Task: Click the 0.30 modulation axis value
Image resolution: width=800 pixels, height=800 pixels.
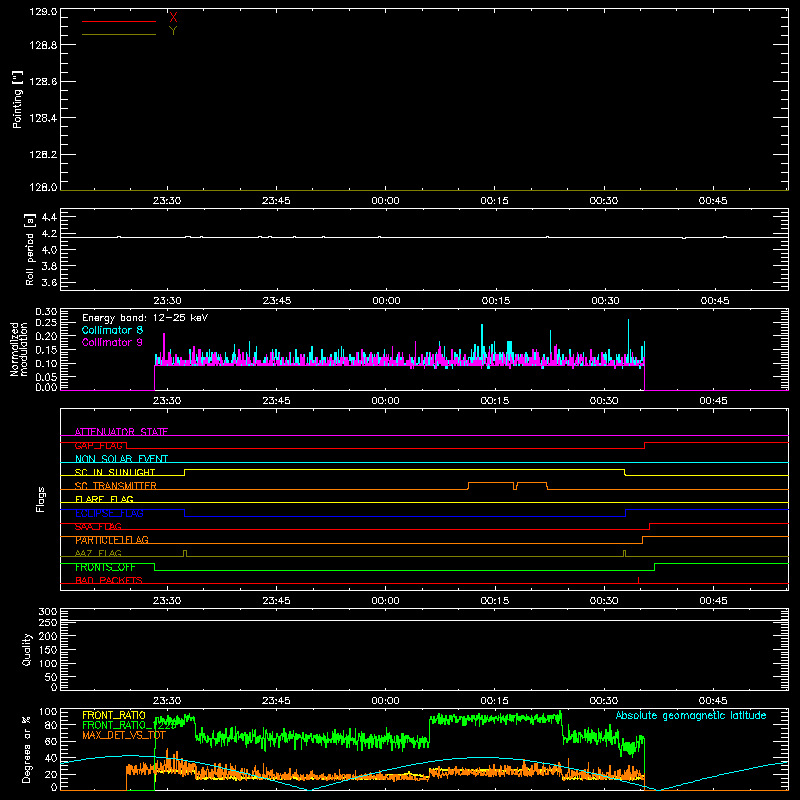Action: tap(46, 312)
